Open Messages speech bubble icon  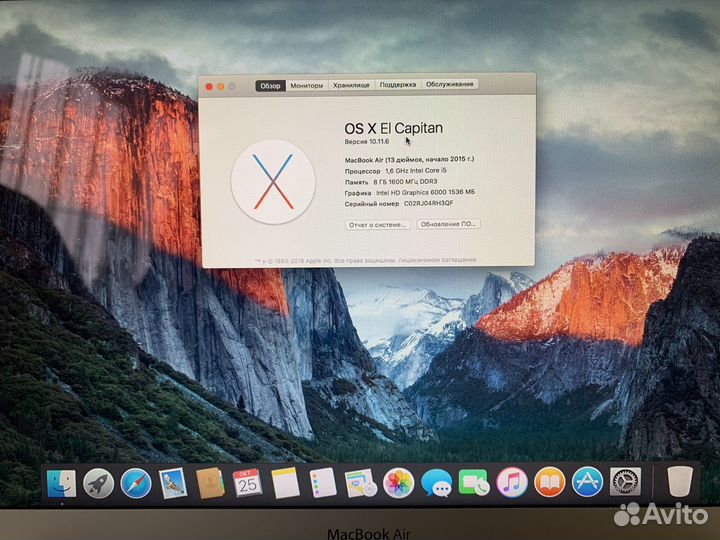pyautogui.click(x=436, y=483)
